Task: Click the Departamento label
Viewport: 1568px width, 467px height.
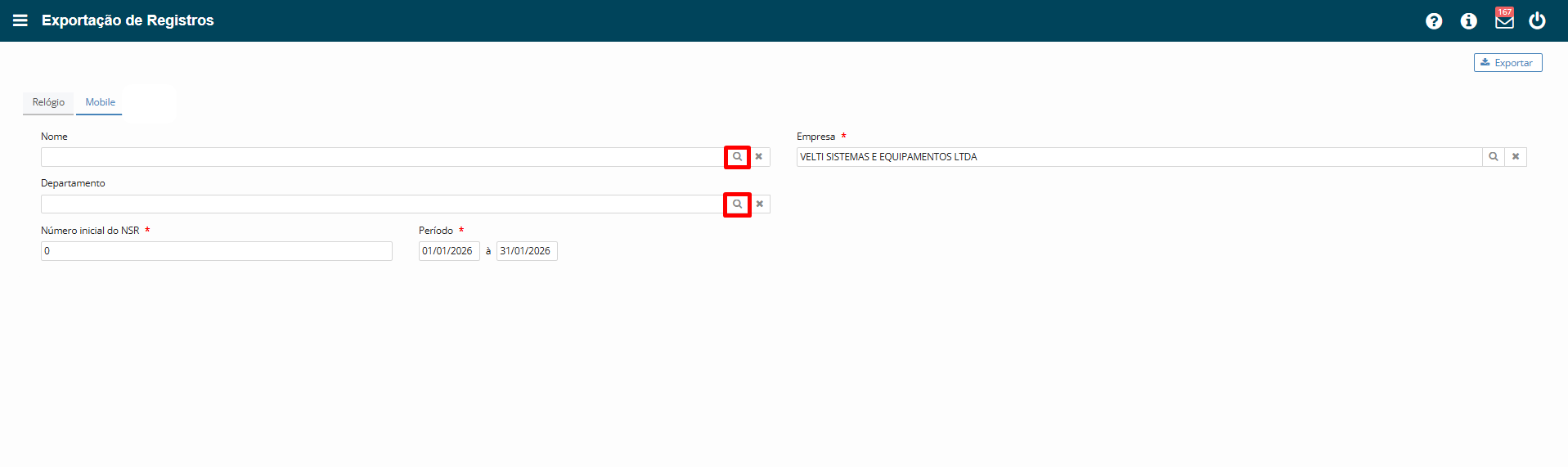Action: pos(73,183)
